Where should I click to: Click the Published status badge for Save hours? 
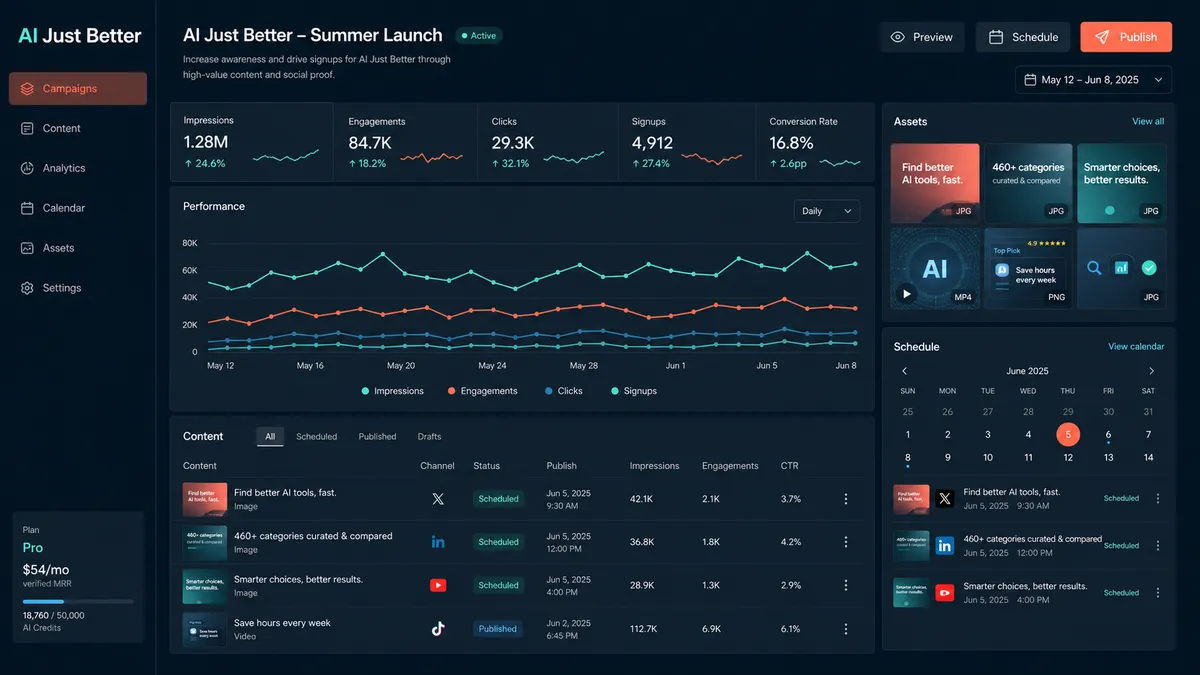click(x=497, y=629)
